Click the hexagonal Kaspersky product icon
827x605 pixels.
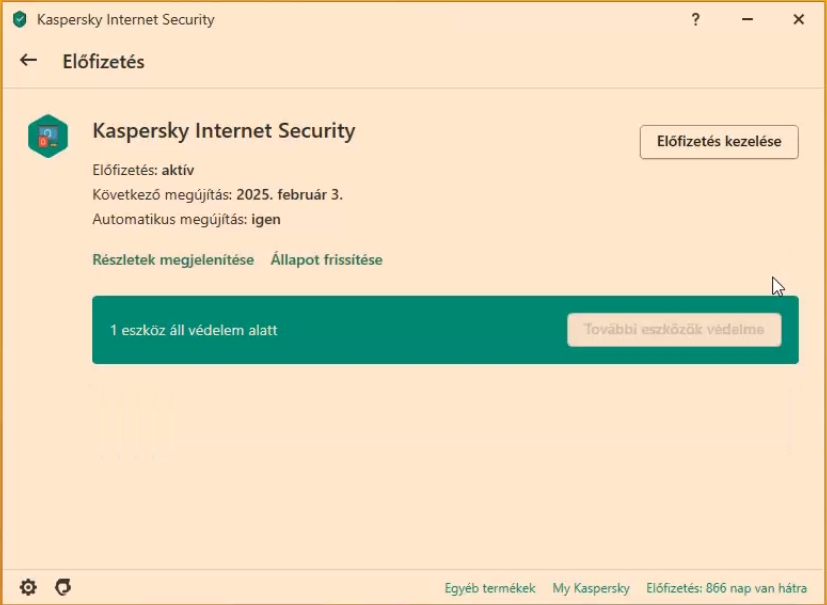(x=48, y=136)
